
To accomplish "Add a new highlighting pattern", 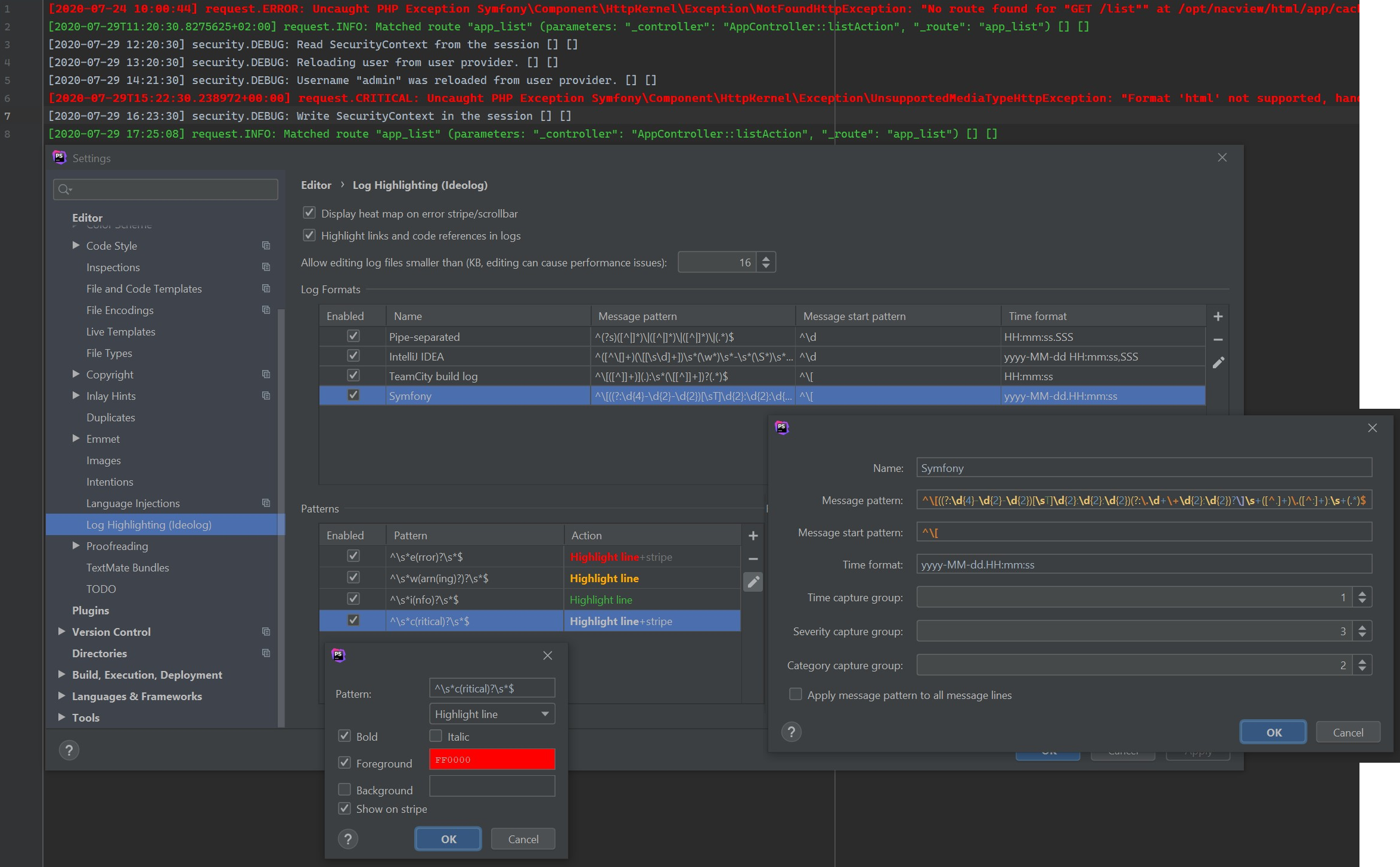I will click(753, 536).
